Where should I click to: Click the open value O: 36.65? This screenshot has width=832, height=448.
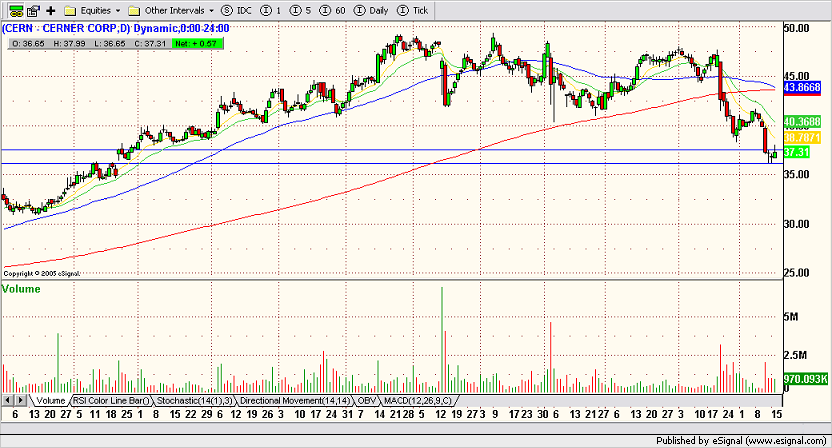coord(28,44)
